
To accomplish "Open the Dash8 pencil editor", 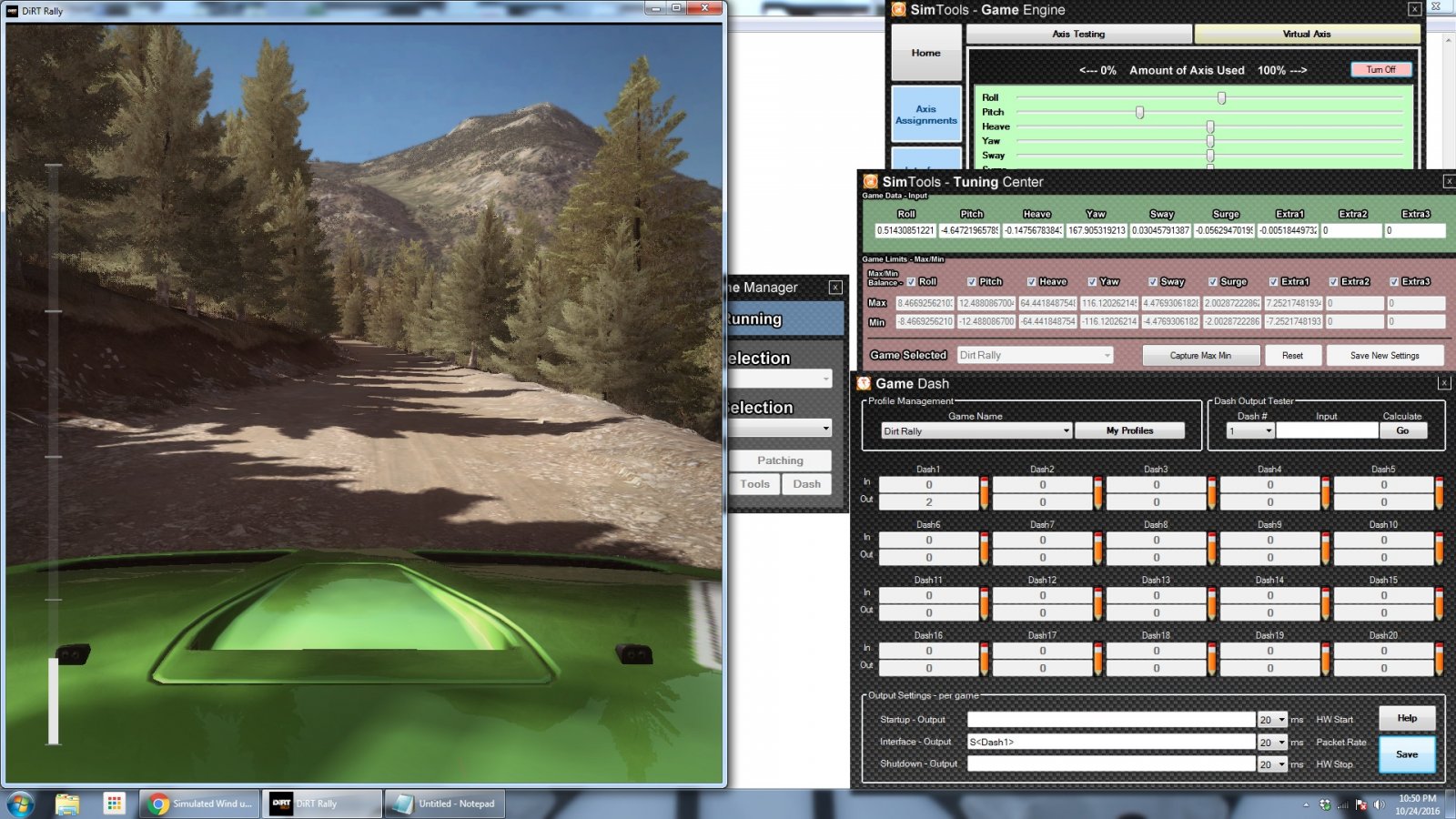I will [1212, 548].
